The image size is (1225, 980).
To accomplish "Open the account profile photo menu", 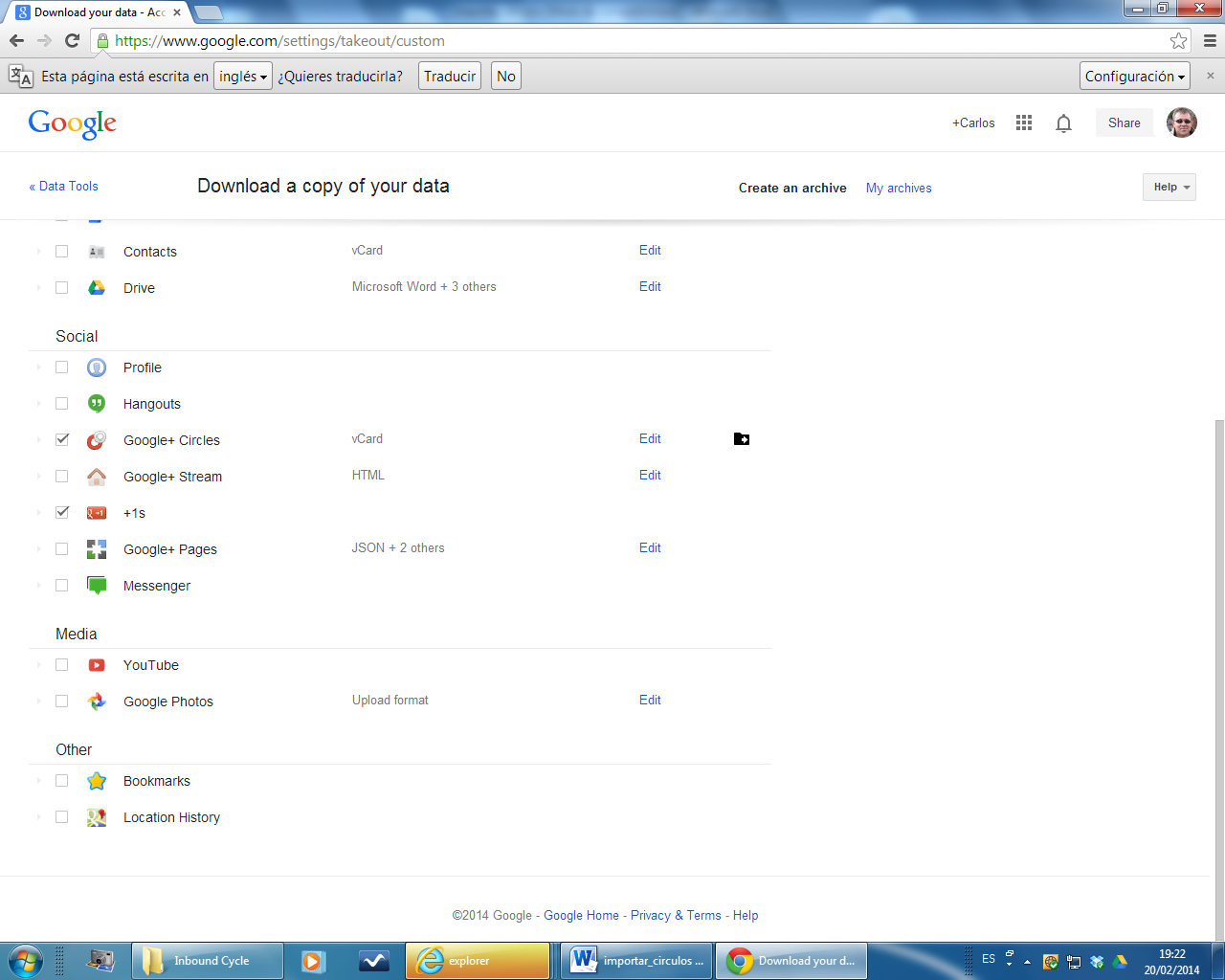I will coord(1182,122).
